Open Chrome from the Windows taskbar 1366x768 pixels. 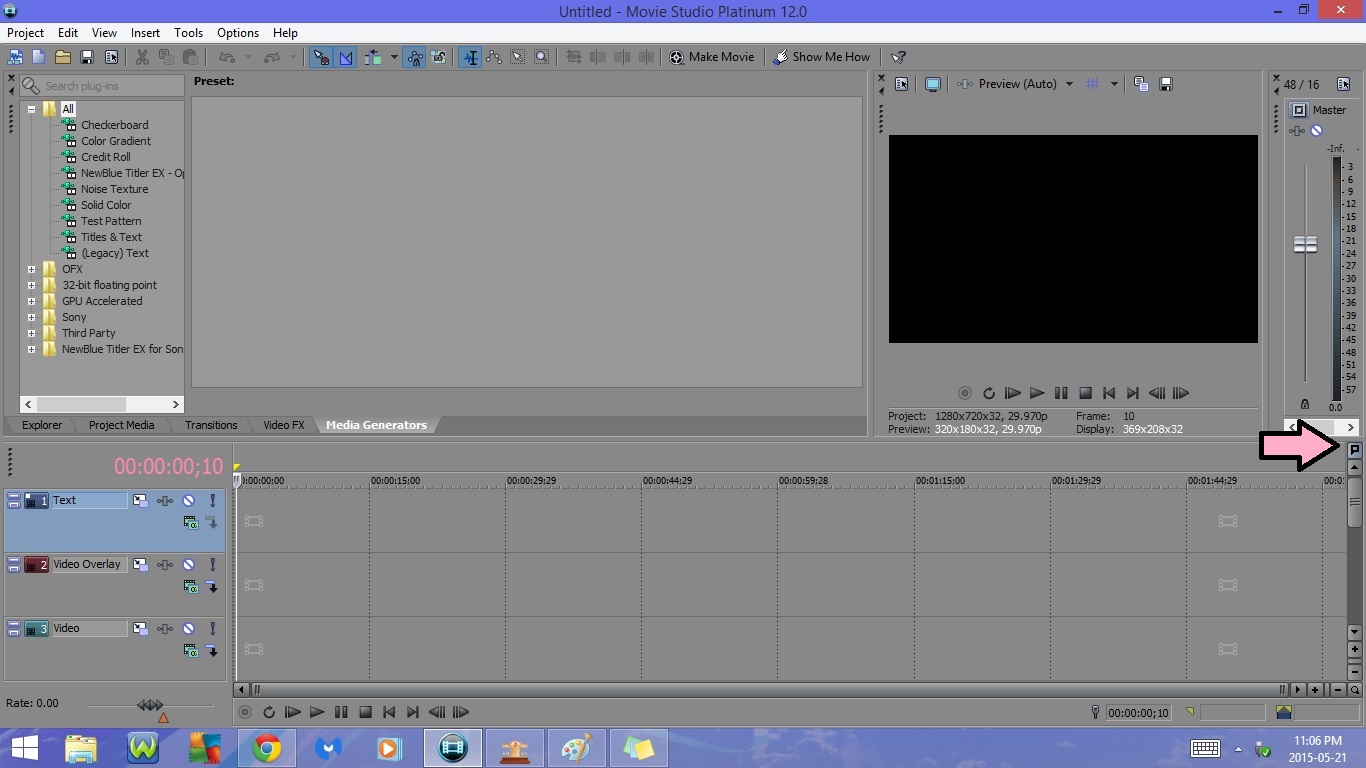[266, 748]
